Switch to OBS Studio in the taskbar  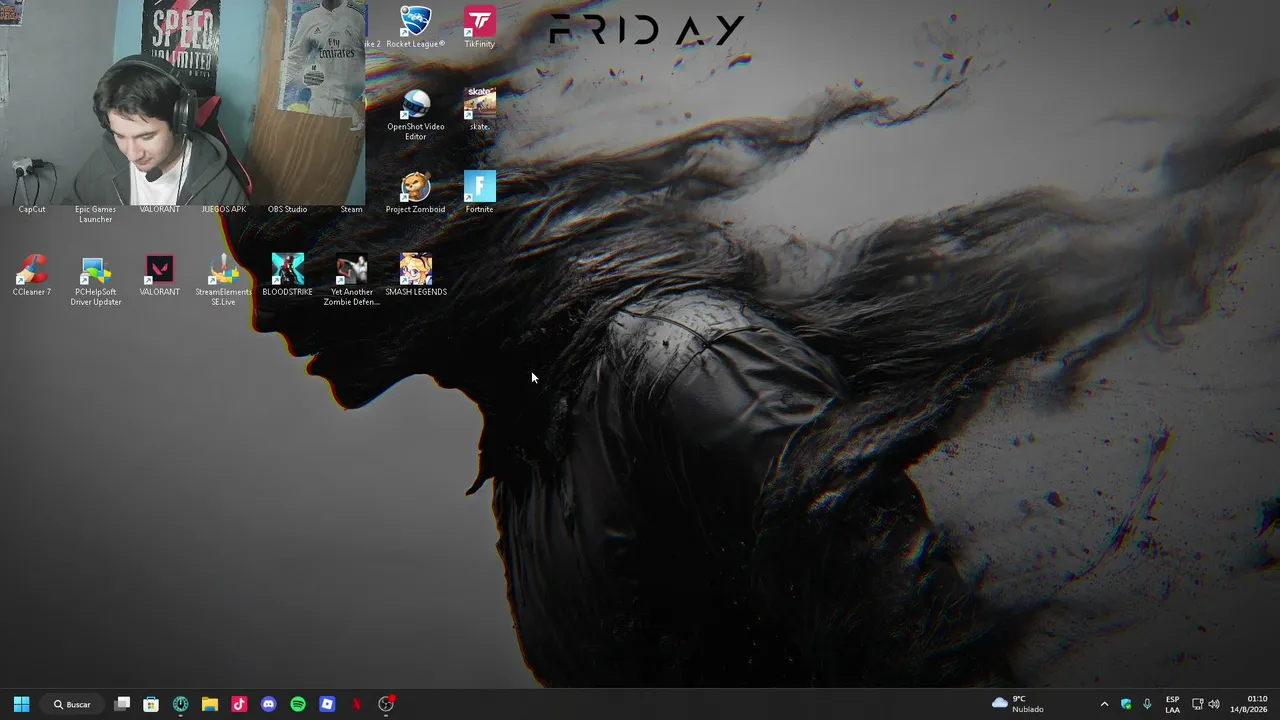click(x=386, y=704)
